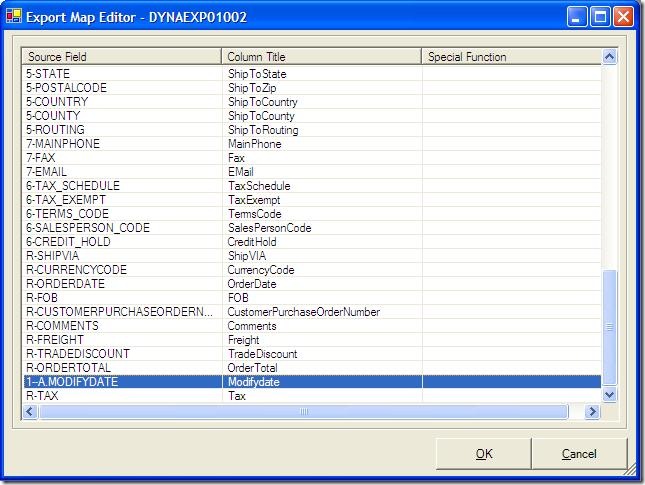The image size is (645, 485).
Task: Click the Comments column title cell
Action: [x=322, y=325]
